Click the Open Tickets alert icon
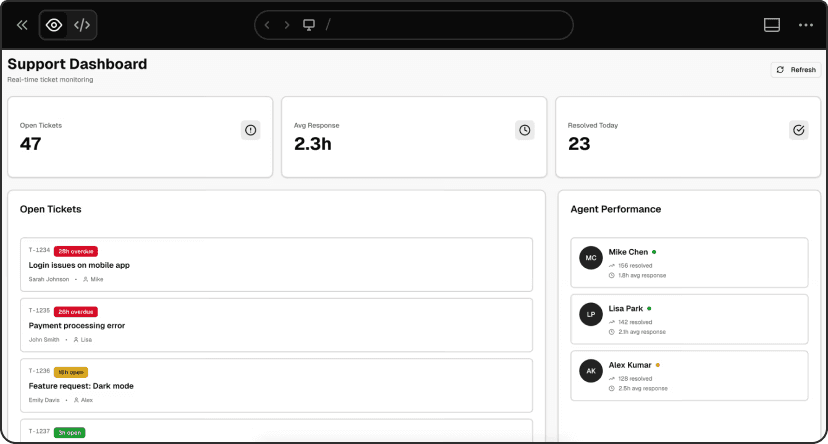 [251, 130]
